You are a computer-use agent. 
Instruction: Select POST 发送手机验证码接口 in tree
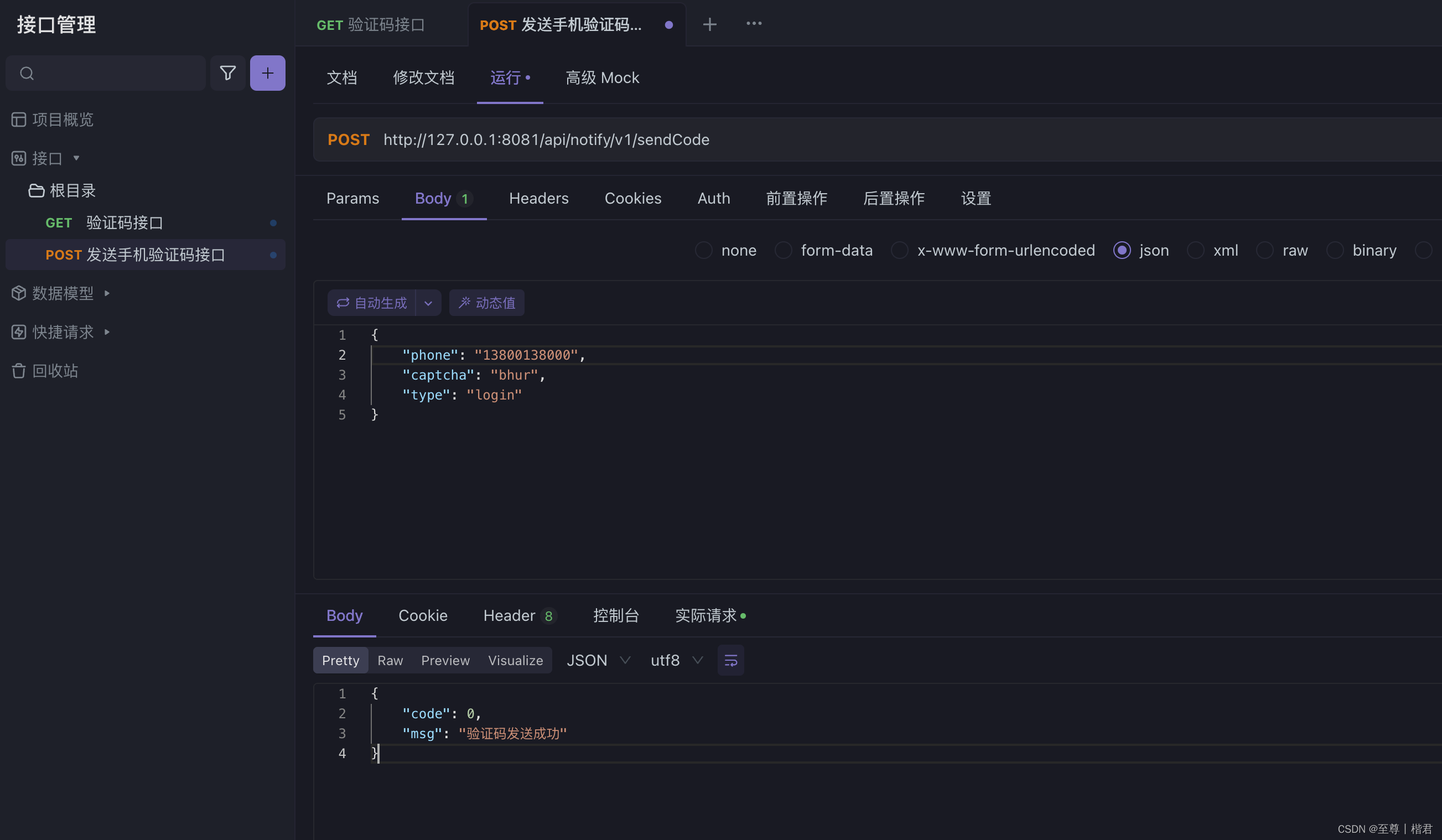[x=146, y=255]
